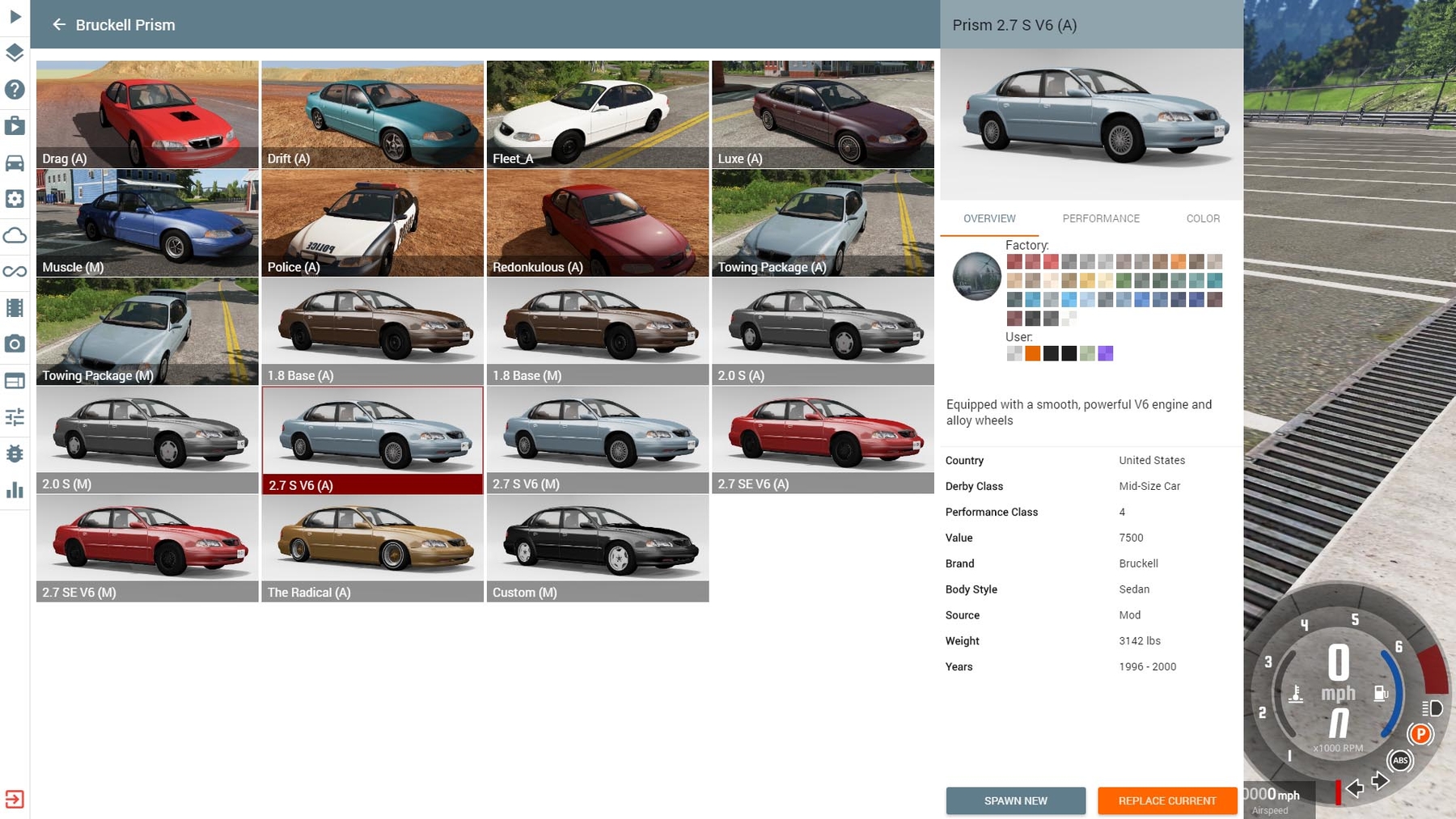Screen dimensions: 1456x819
Task: Click the car vehicles icon in sidebar
Action: (x=15, y=163)
